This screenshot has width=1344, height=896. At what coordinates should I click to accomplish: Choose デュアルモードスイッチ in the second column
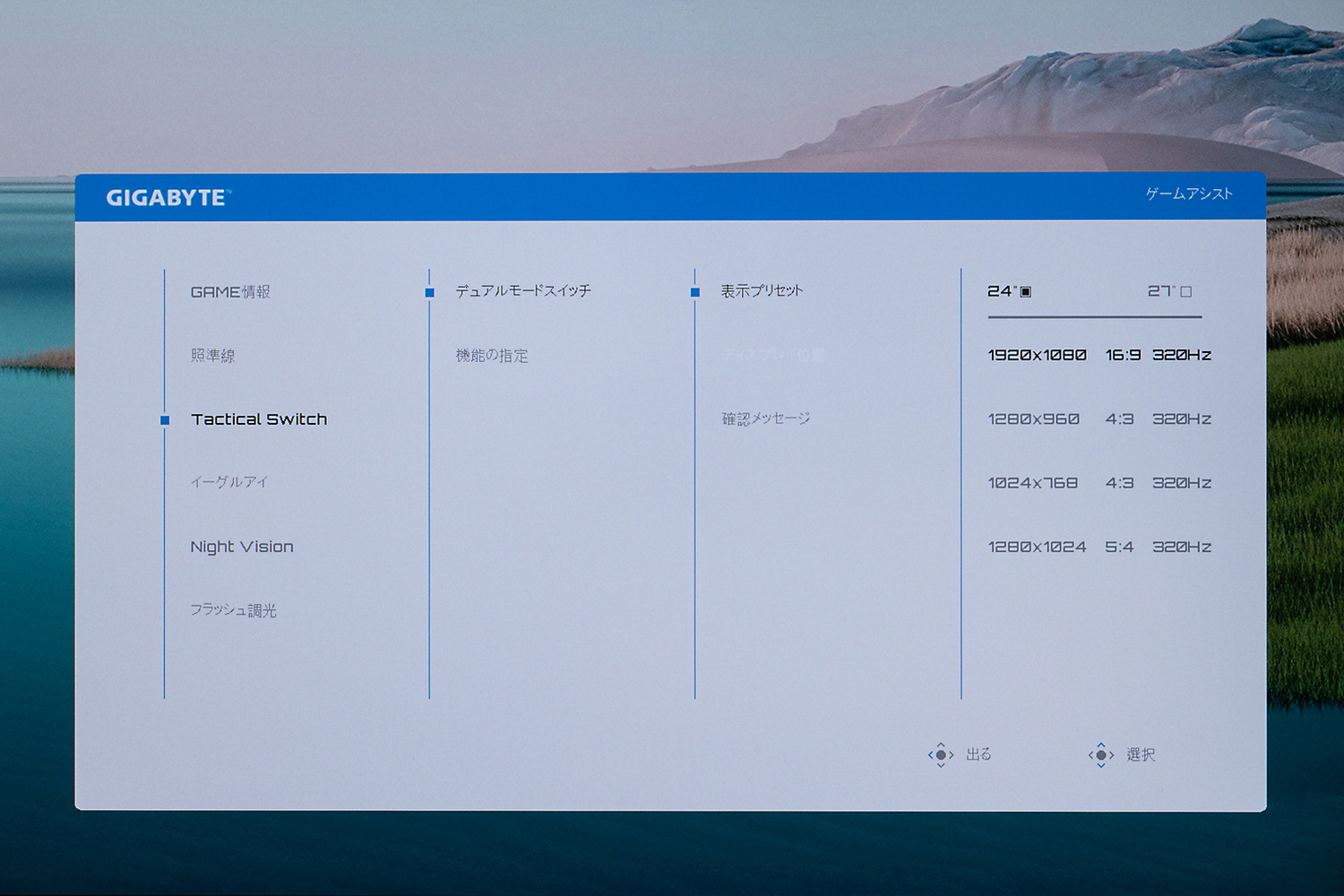pyautogui.click(x=523, y=291)
